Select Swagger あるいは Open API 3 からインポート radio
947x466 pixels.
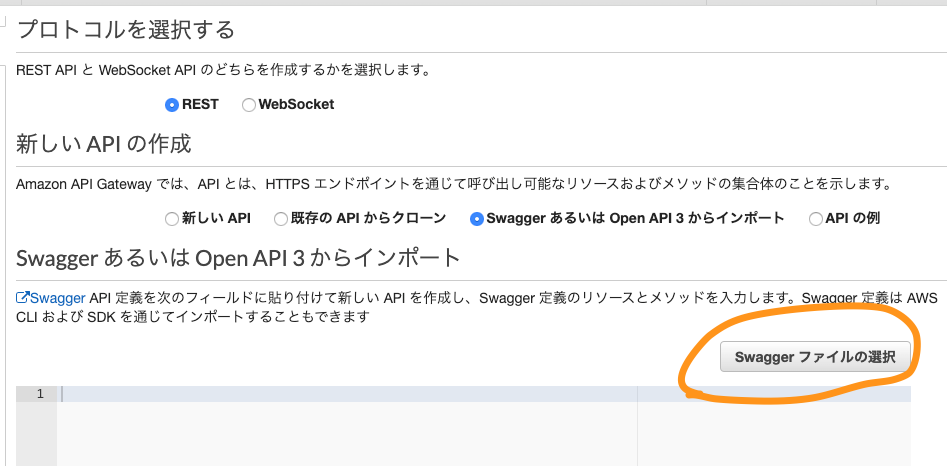point(477,219)
